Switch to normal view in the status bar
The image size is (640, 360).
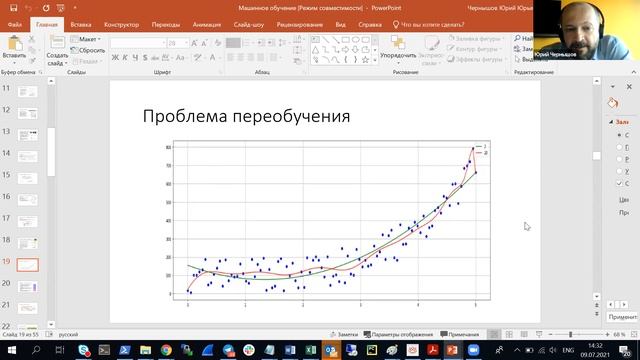point(494,334)
